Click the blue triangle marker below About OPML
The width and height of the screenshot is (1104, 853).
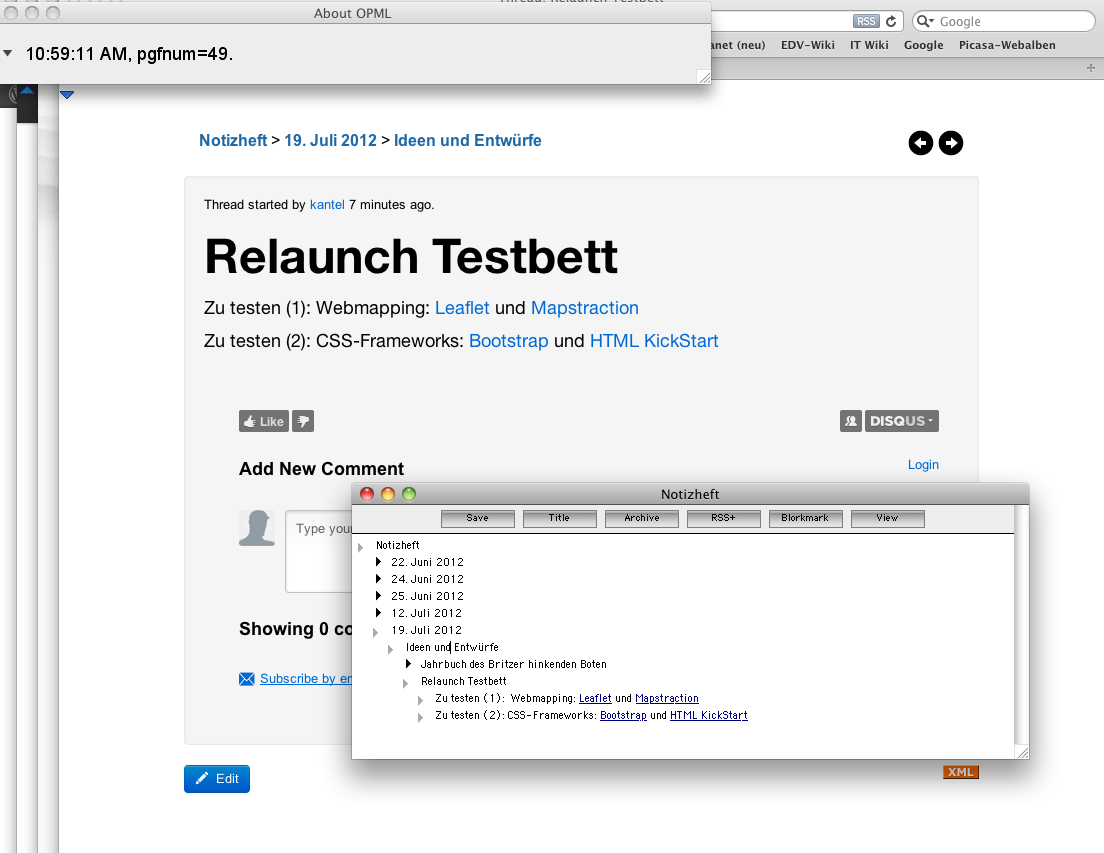coord(67,94)
